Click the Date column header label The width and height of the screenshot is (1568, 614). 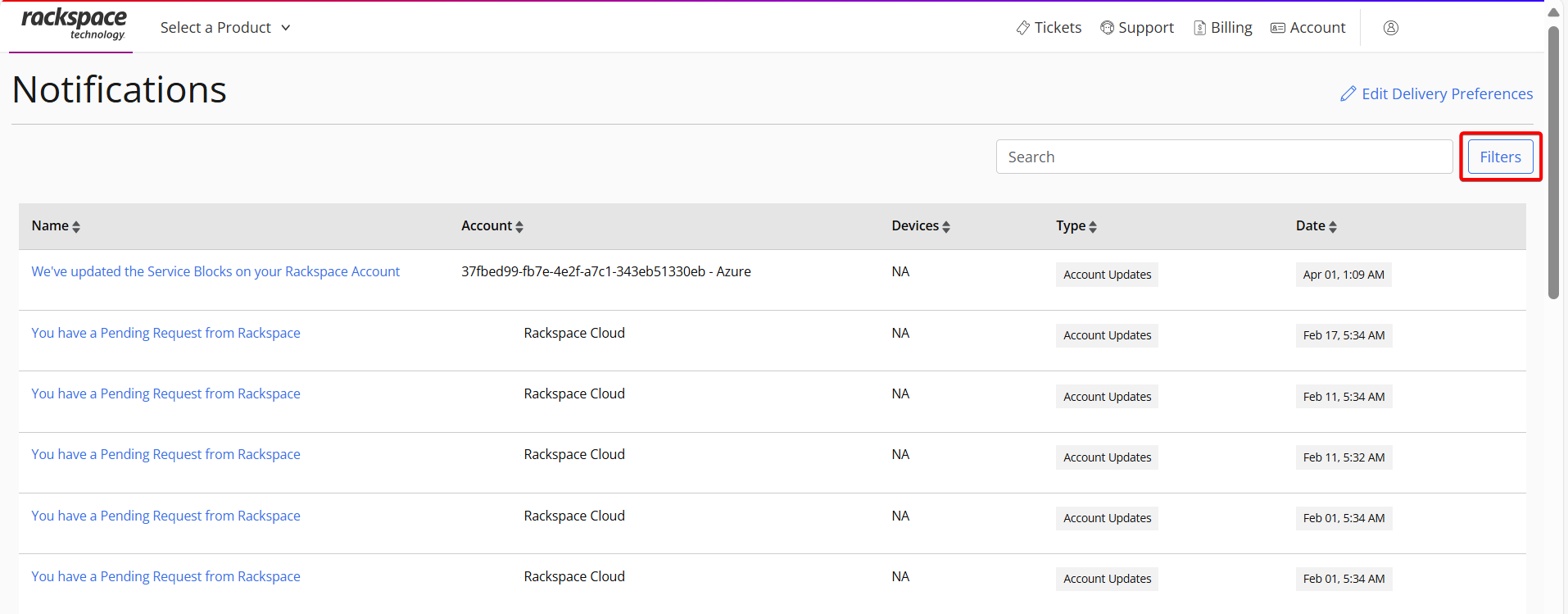1311,225
